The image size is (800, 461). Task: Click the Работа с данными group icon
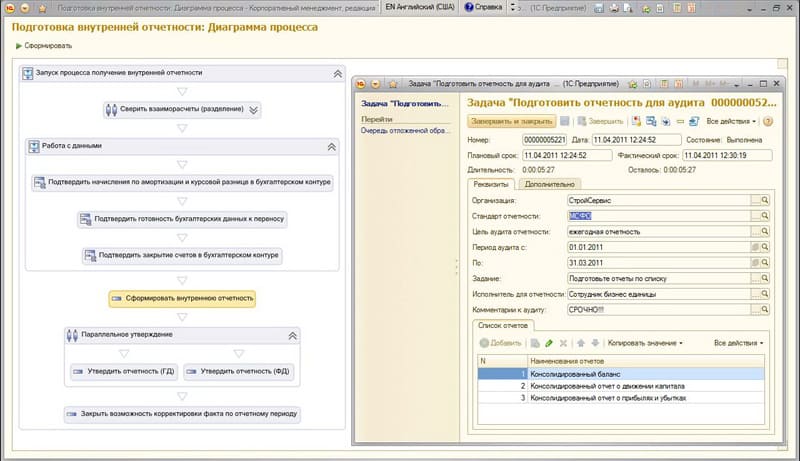pyautogui.click(x=34, y=146)
